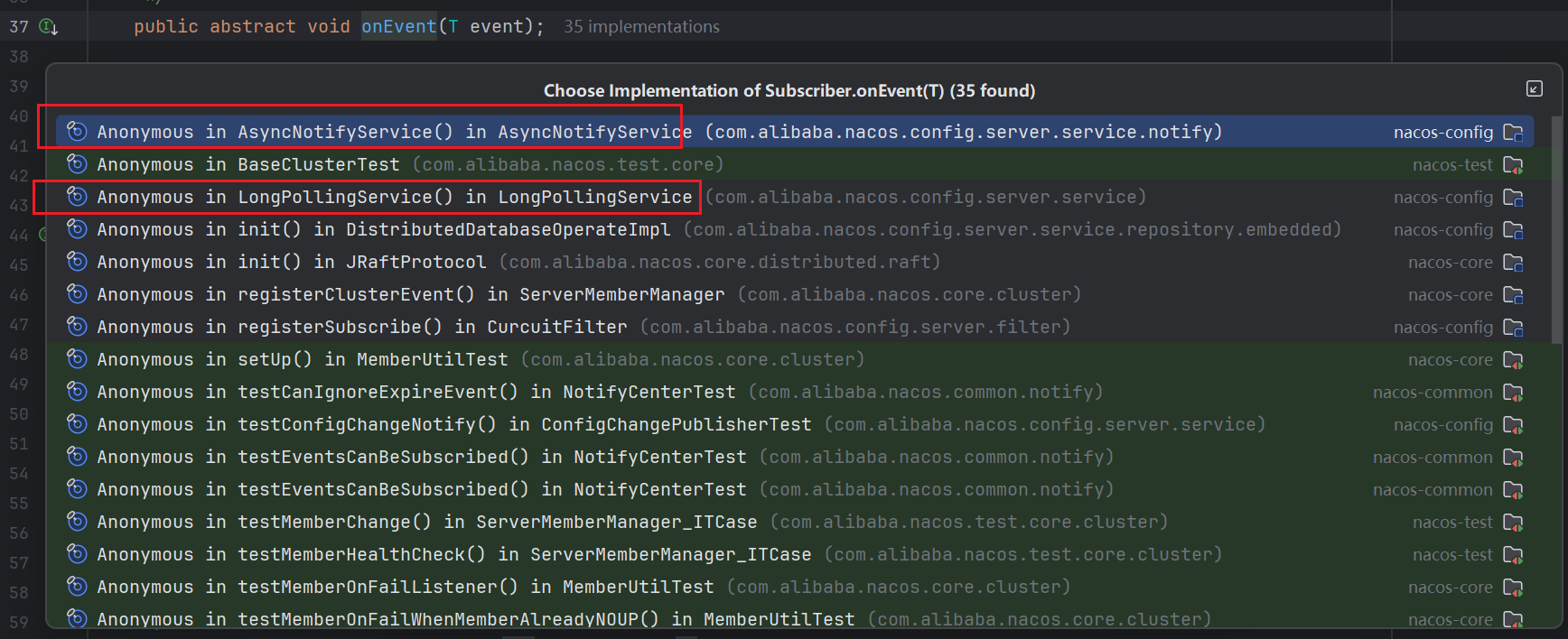Click the nacos-config module icon on the AsyncNotifyService row
This screenshot has height=639, width=1568.
pos(1513,133)
